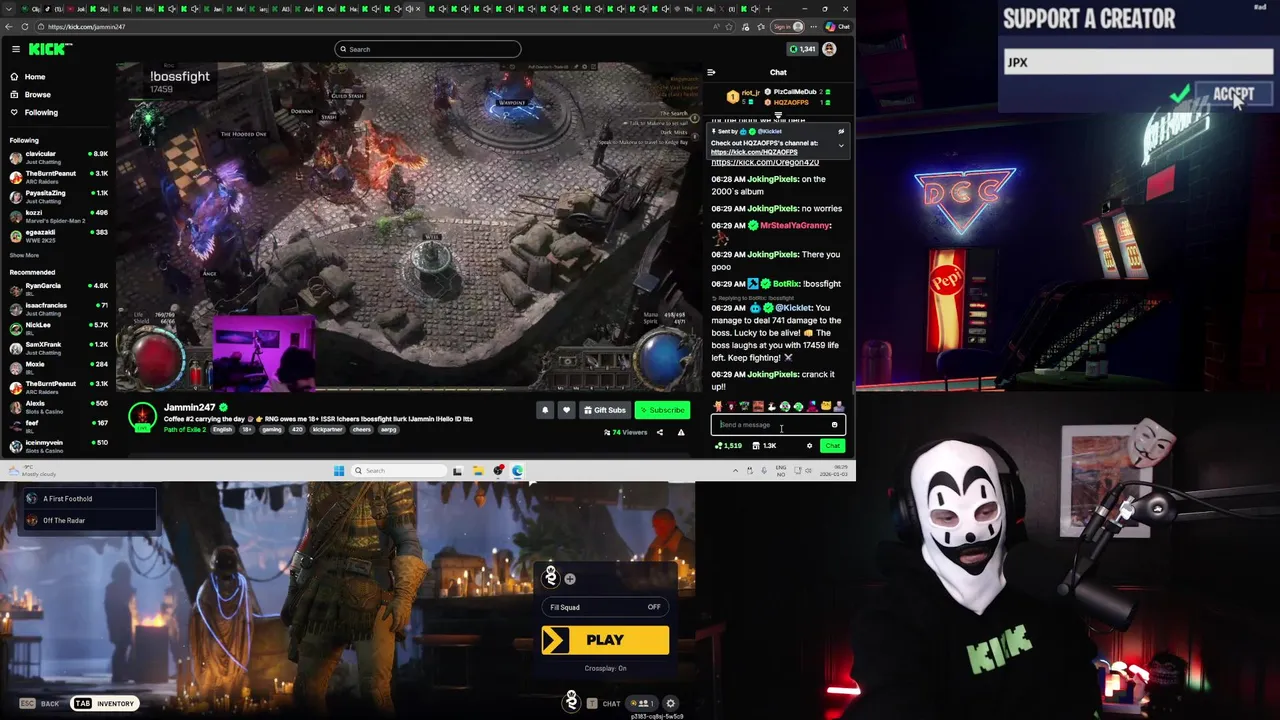1280x720 pixels.
Task: Click the English tag
Action: coord(222,430)
